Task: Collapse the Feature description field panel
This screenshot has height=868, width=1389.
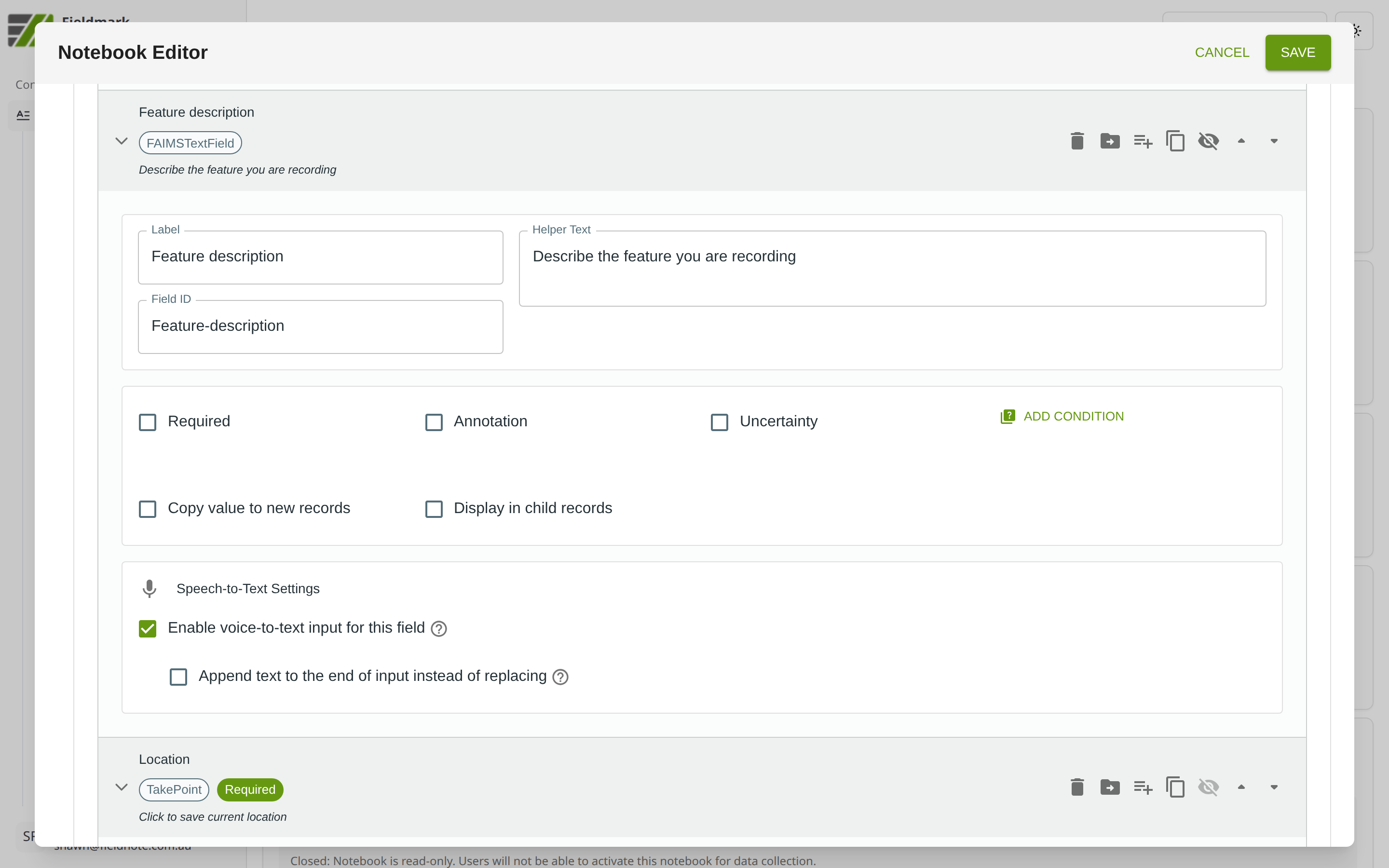Action: 121,141
